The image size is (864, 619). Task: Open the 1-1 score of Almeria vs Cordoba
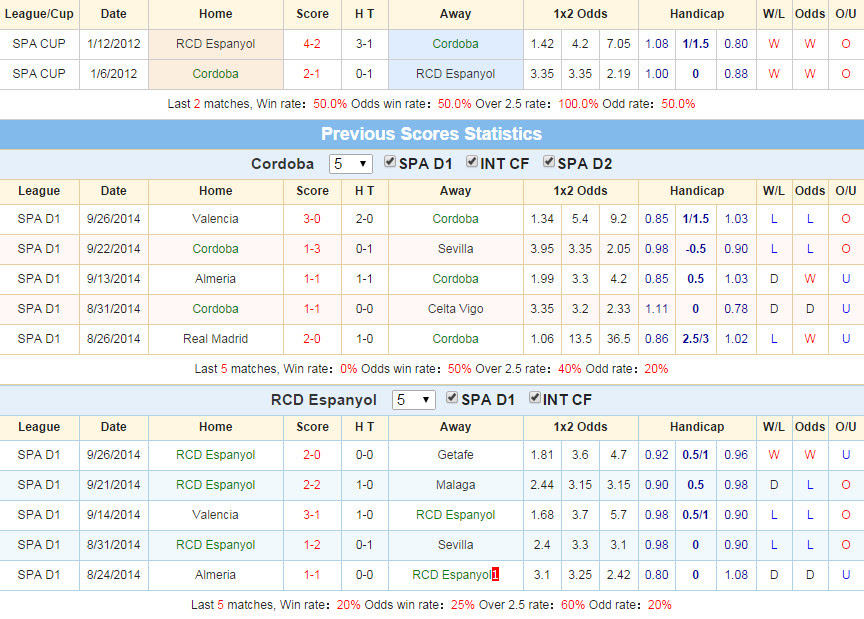coord(312,279)
